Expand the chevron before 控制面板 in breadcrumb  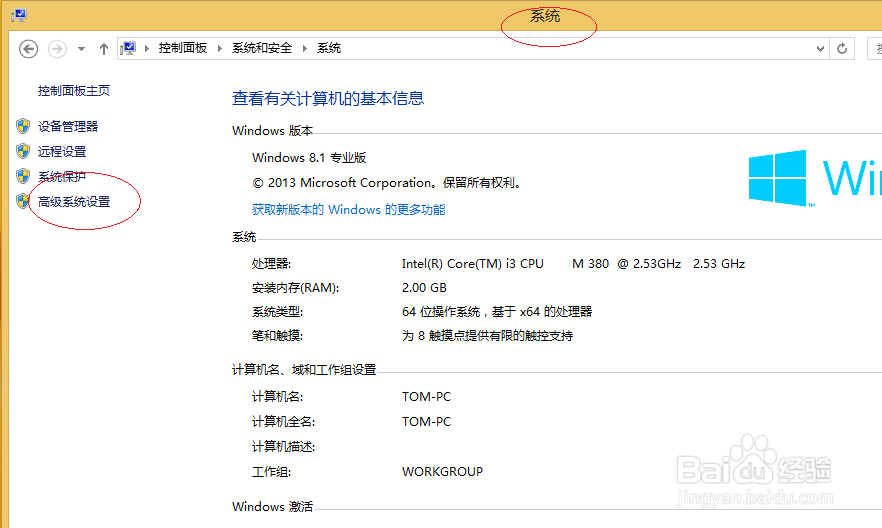coord(147,48)
